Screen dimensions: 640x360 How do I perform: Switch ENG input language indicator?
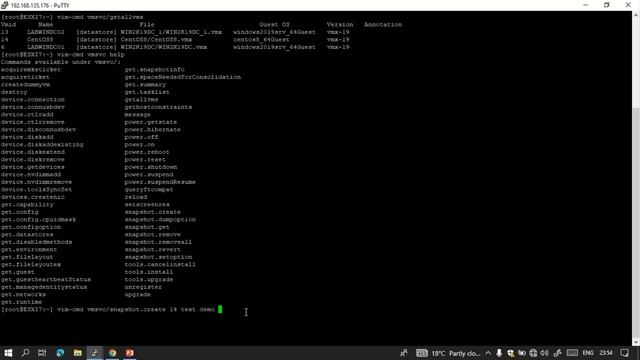point(588,353)
